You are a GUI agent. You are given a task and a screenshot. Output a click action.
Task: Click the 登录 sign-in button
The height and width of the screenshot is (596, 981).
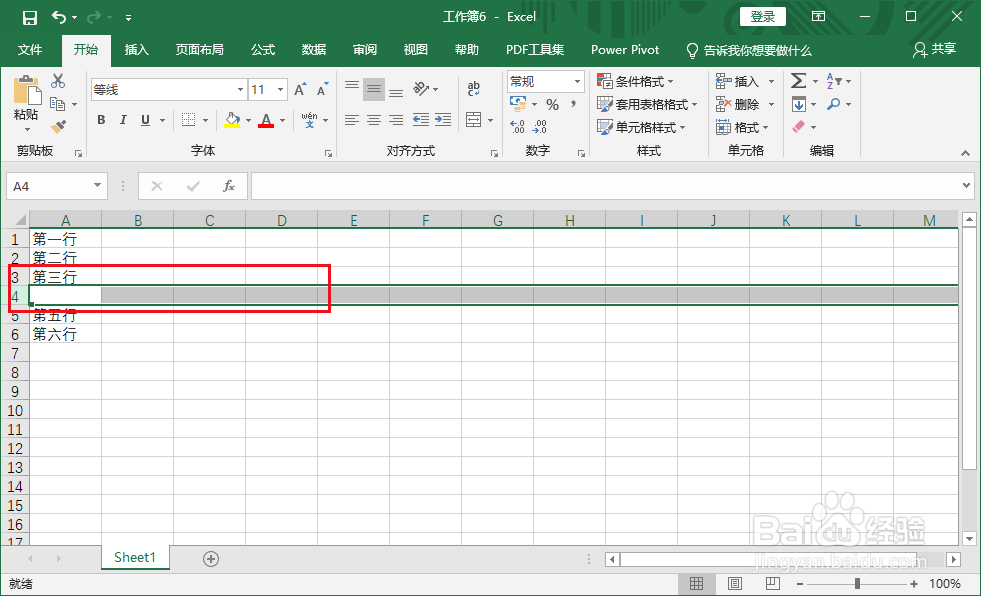763,17
